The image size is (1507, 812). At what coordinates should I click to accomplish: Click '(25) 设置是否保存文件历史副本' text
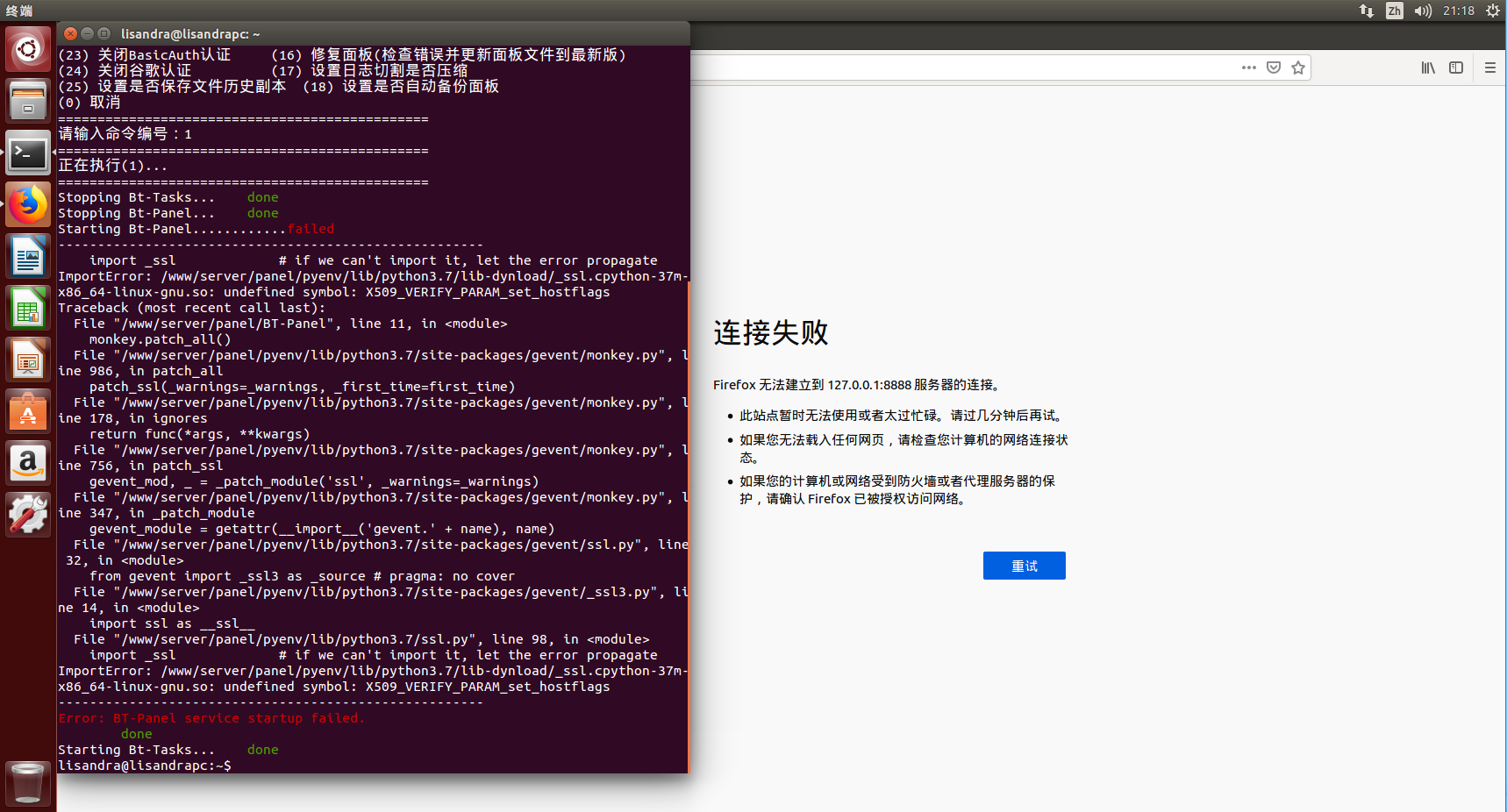point(172,87)
